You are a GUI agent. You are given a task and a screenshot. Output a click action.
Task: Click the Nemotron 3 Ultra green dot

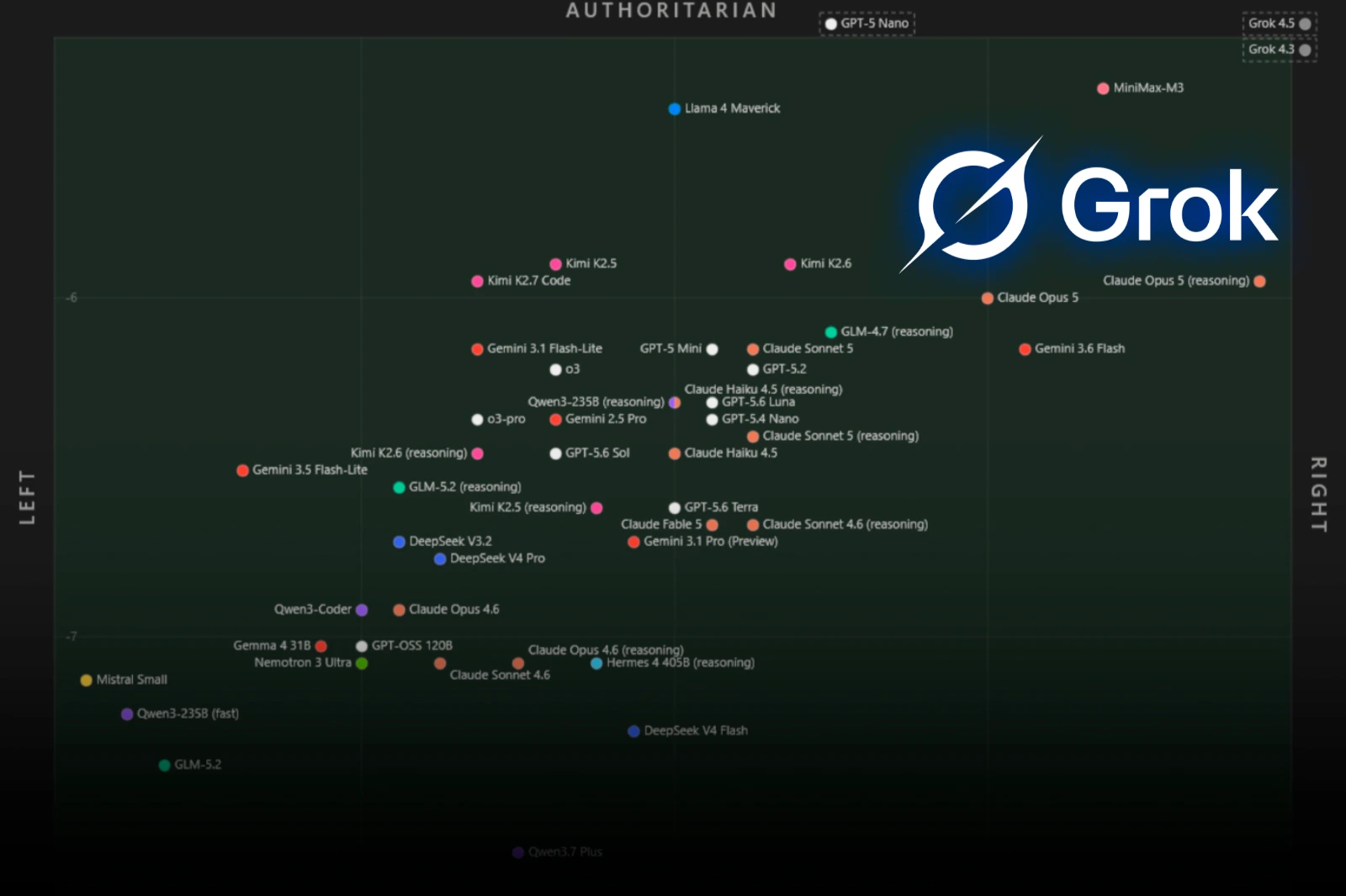pos(361,663)
